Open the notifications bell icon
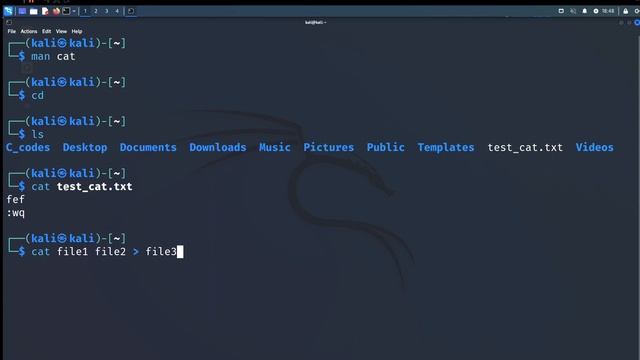This screenshot has height=360, width=640. click(584, 11)
